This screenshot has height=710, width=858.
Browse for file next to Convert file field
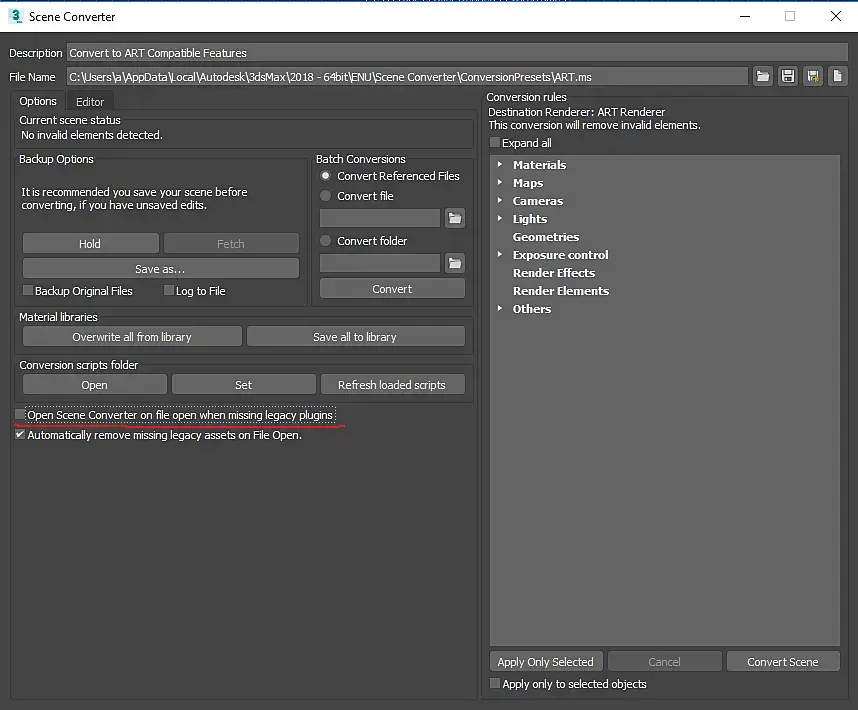[455, 218]
